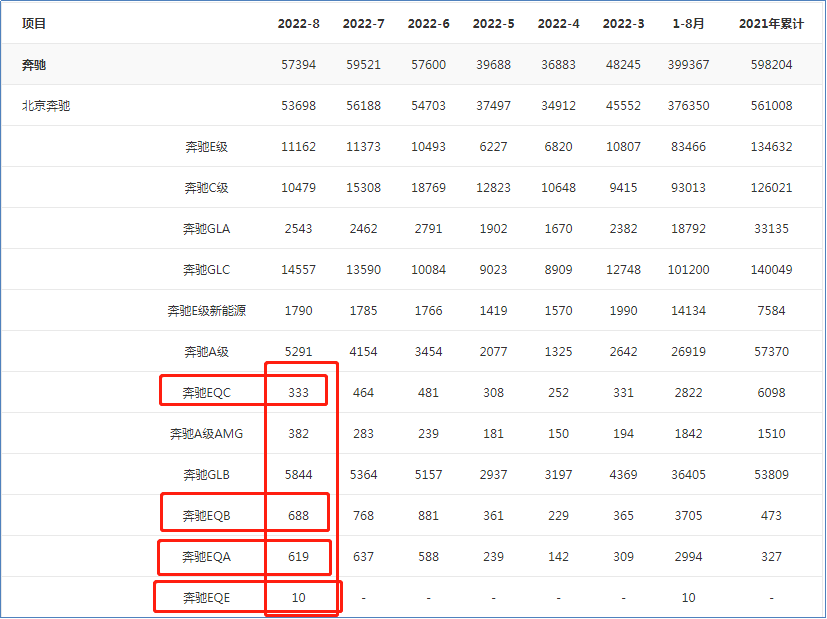Click the 598204 cell in 奔驰 row
This screenshot has height=619, width=827.
771,65
